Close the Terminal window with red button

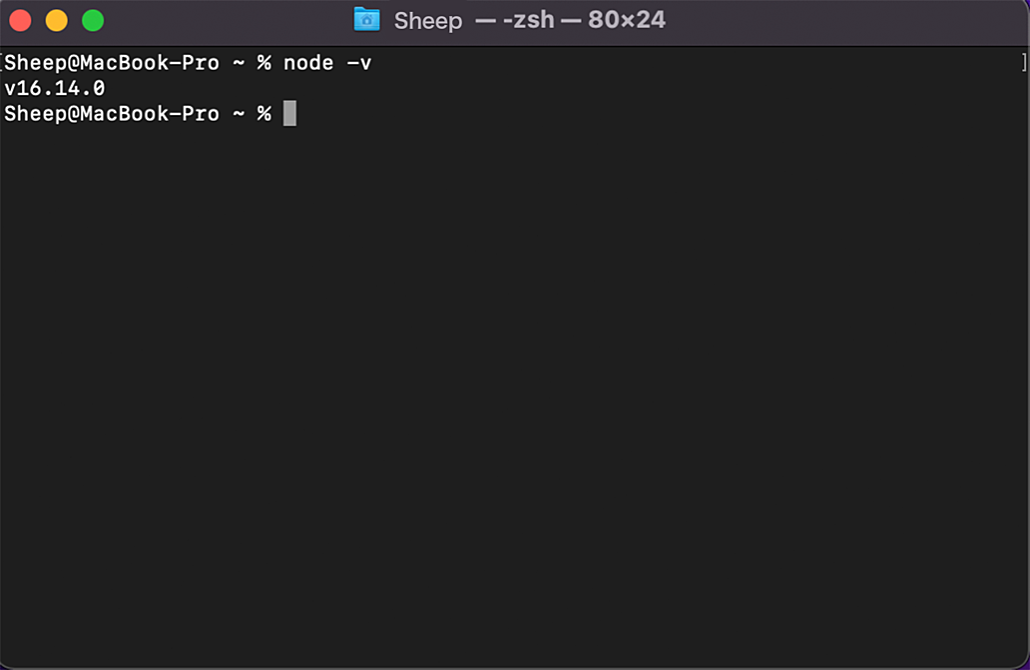[20, 20]
